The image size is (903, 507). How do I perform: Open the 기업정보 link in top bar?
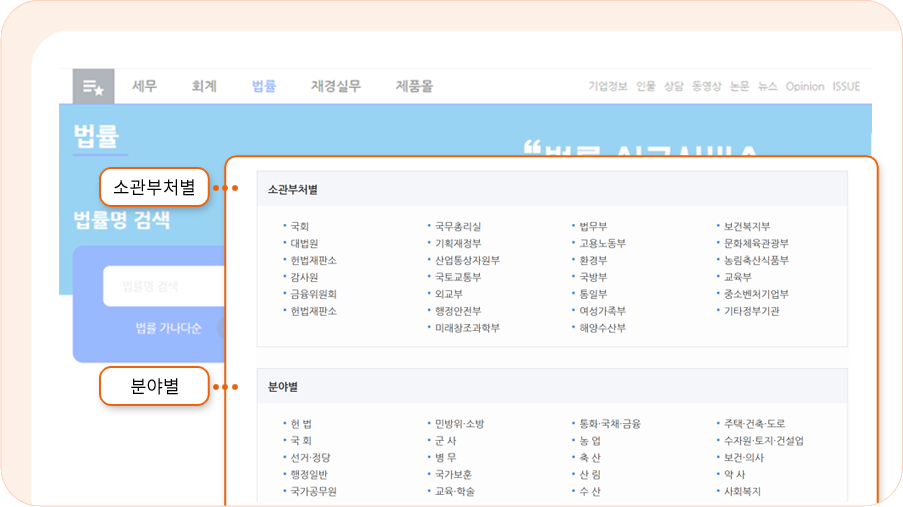coord(608,87)
